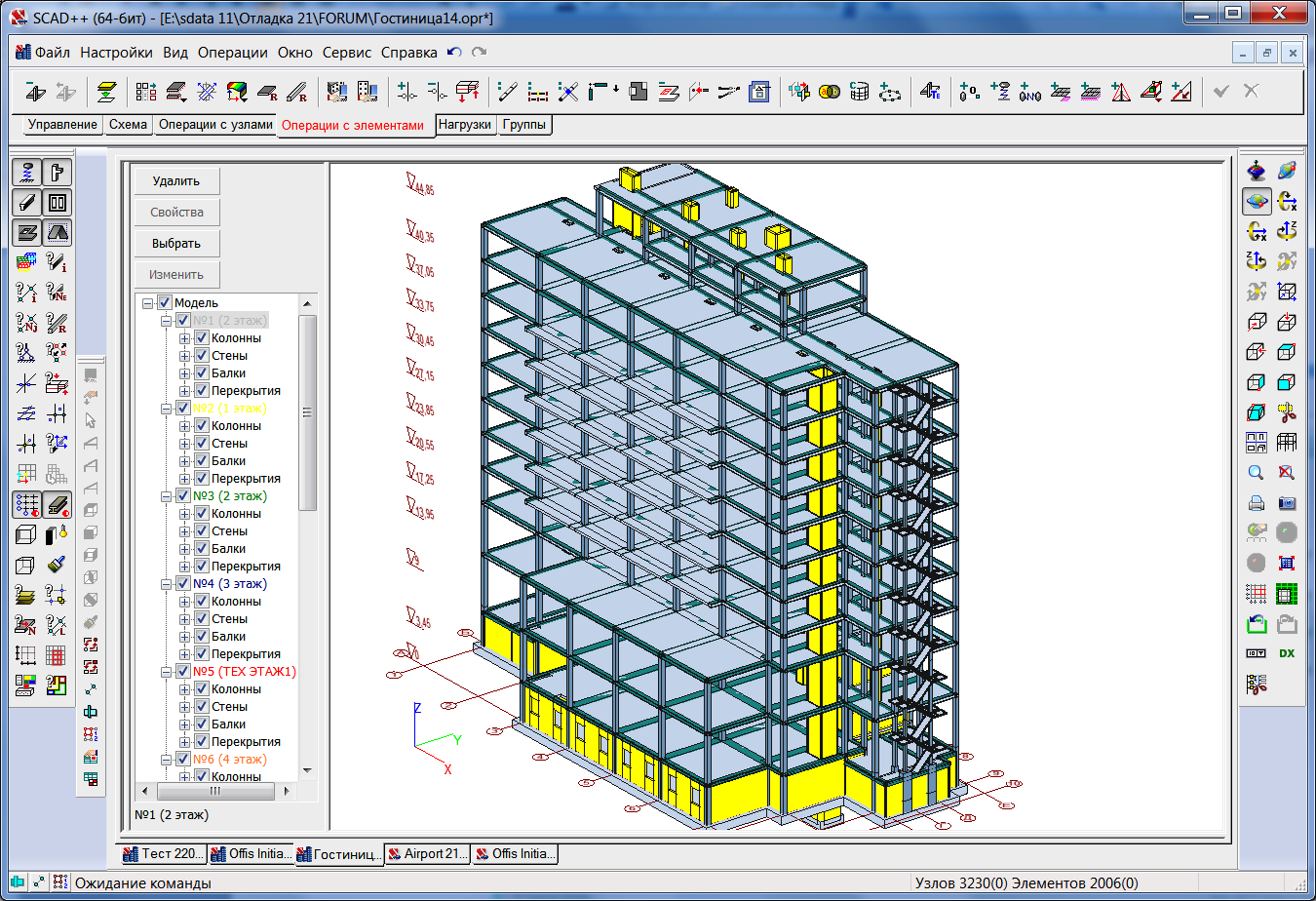
Task: Click the camera snapshot icon
Action: coord(1287,503)
